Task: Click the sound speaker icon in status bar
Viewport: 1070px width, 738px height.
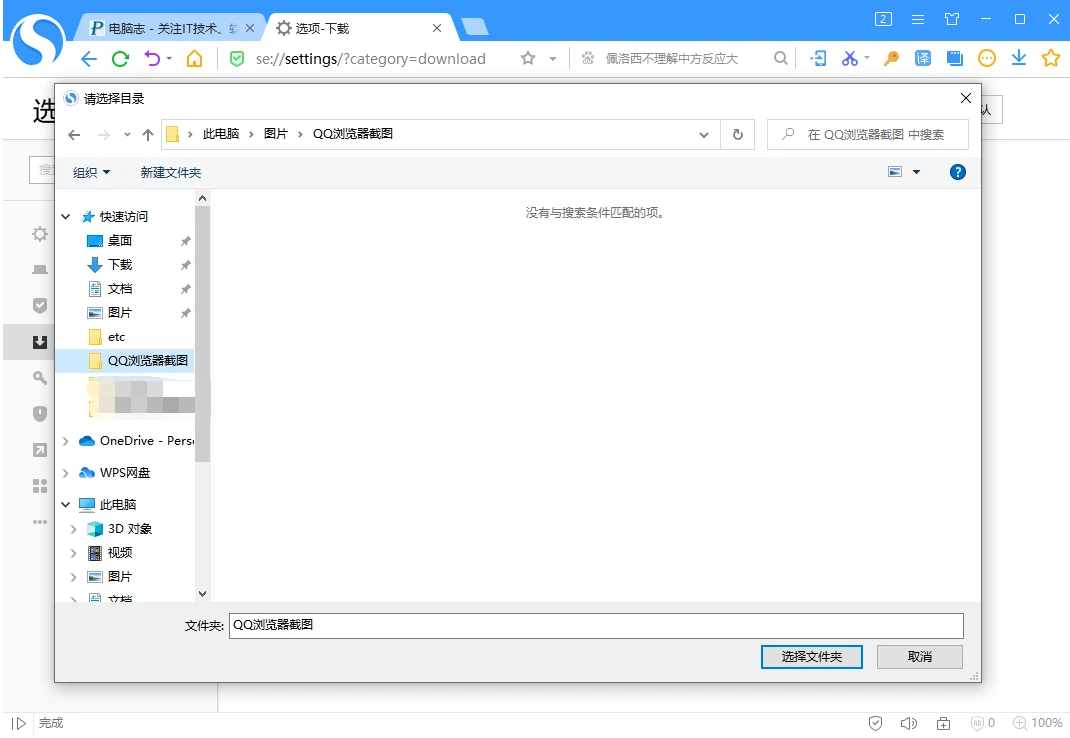Action: click(x=908, y=723)
